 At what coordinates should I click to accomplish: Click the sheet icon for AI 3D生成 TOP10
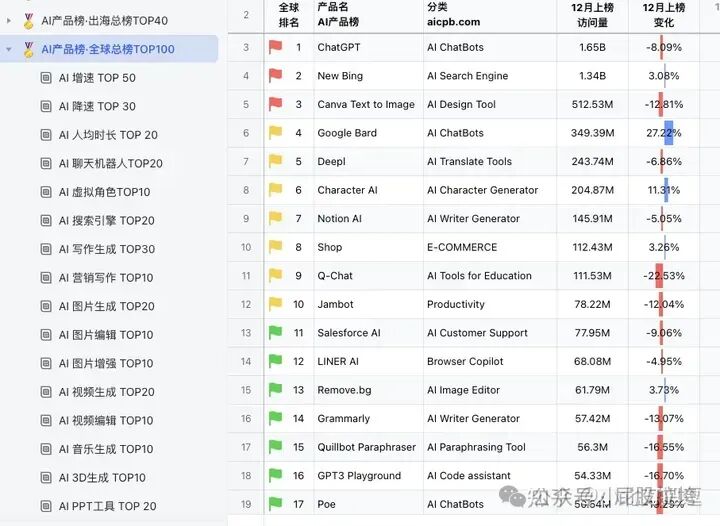46,478
